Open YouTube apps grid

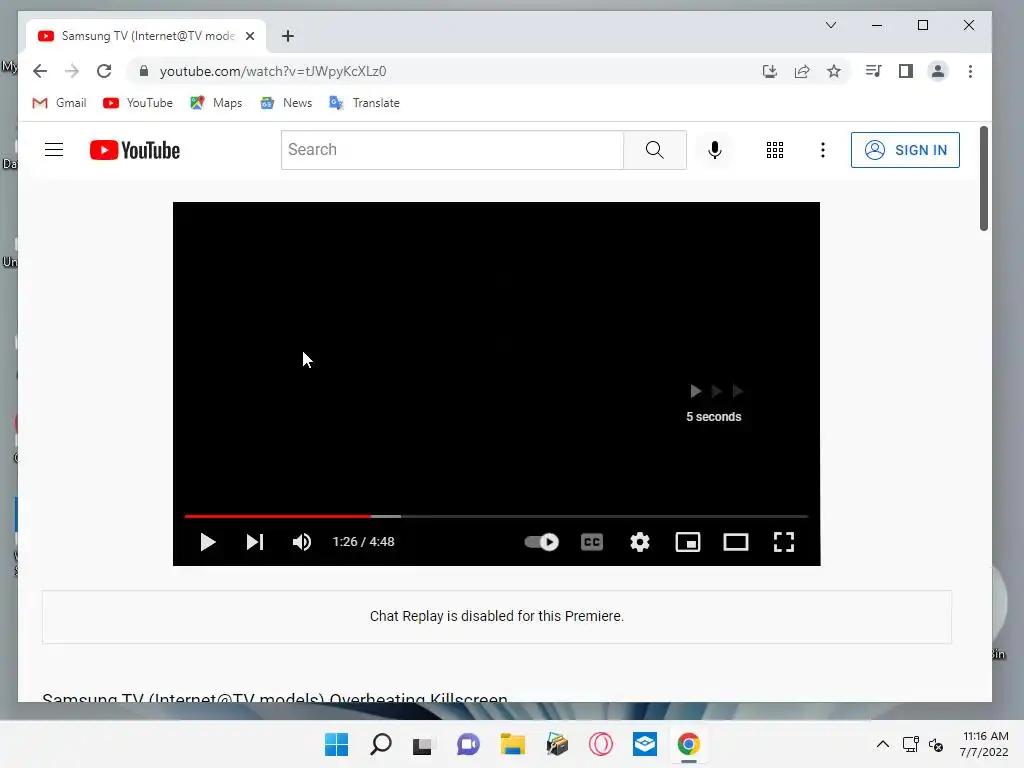coord(775,150)
